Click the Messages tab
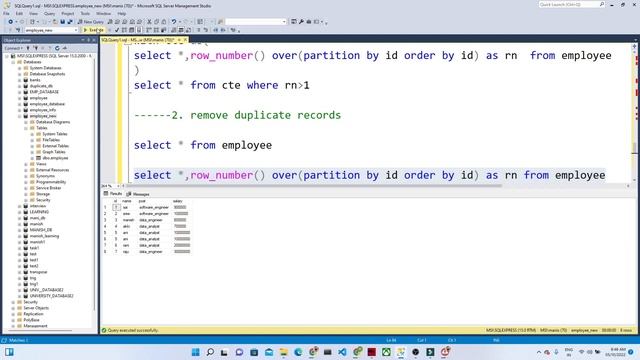The height and width of the screenshot is (360, 640). click(138, 194)
